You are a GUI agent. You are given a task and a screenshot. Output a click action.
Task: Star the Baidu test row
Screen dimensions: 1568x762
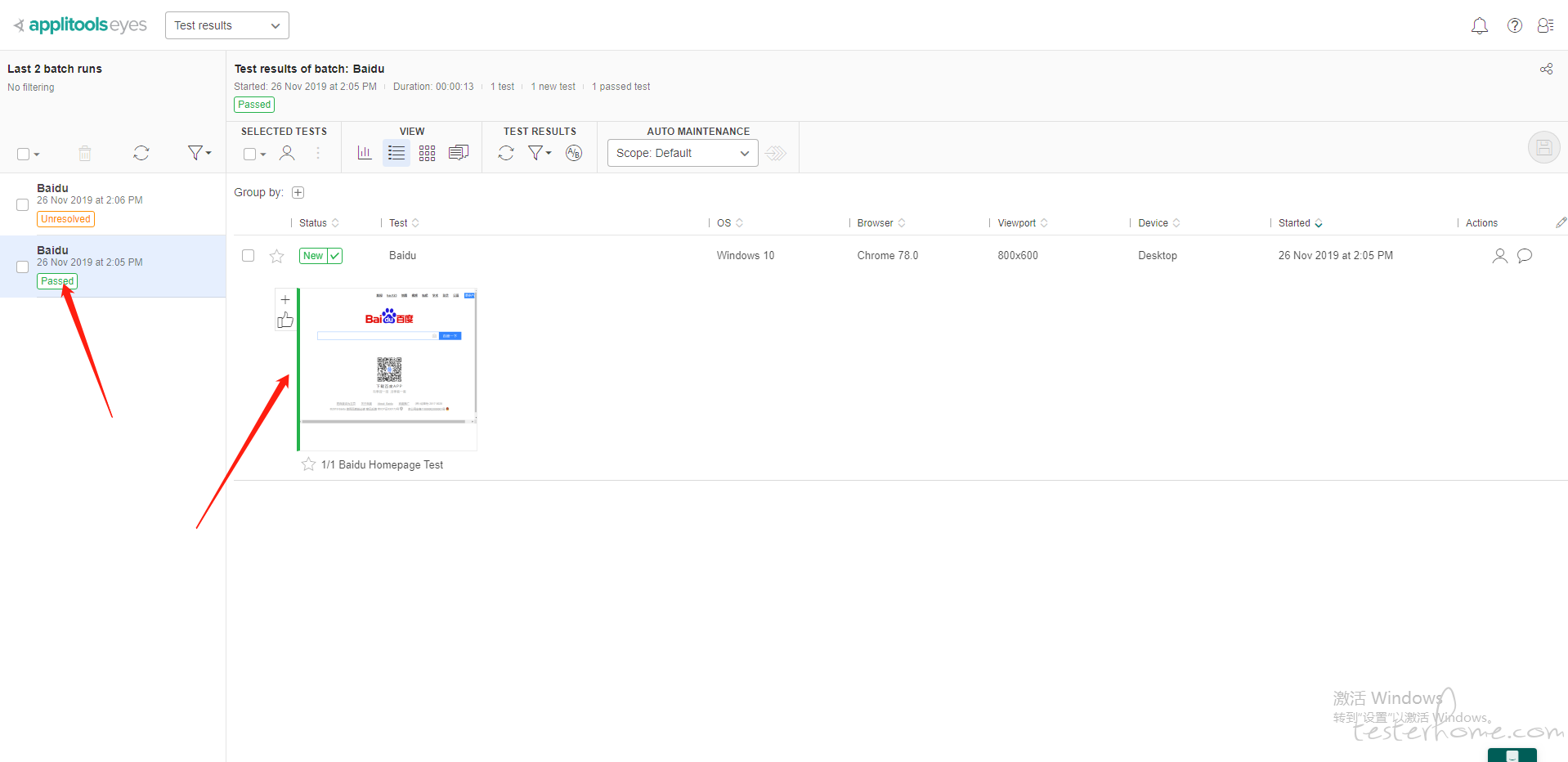coord(276,256)
